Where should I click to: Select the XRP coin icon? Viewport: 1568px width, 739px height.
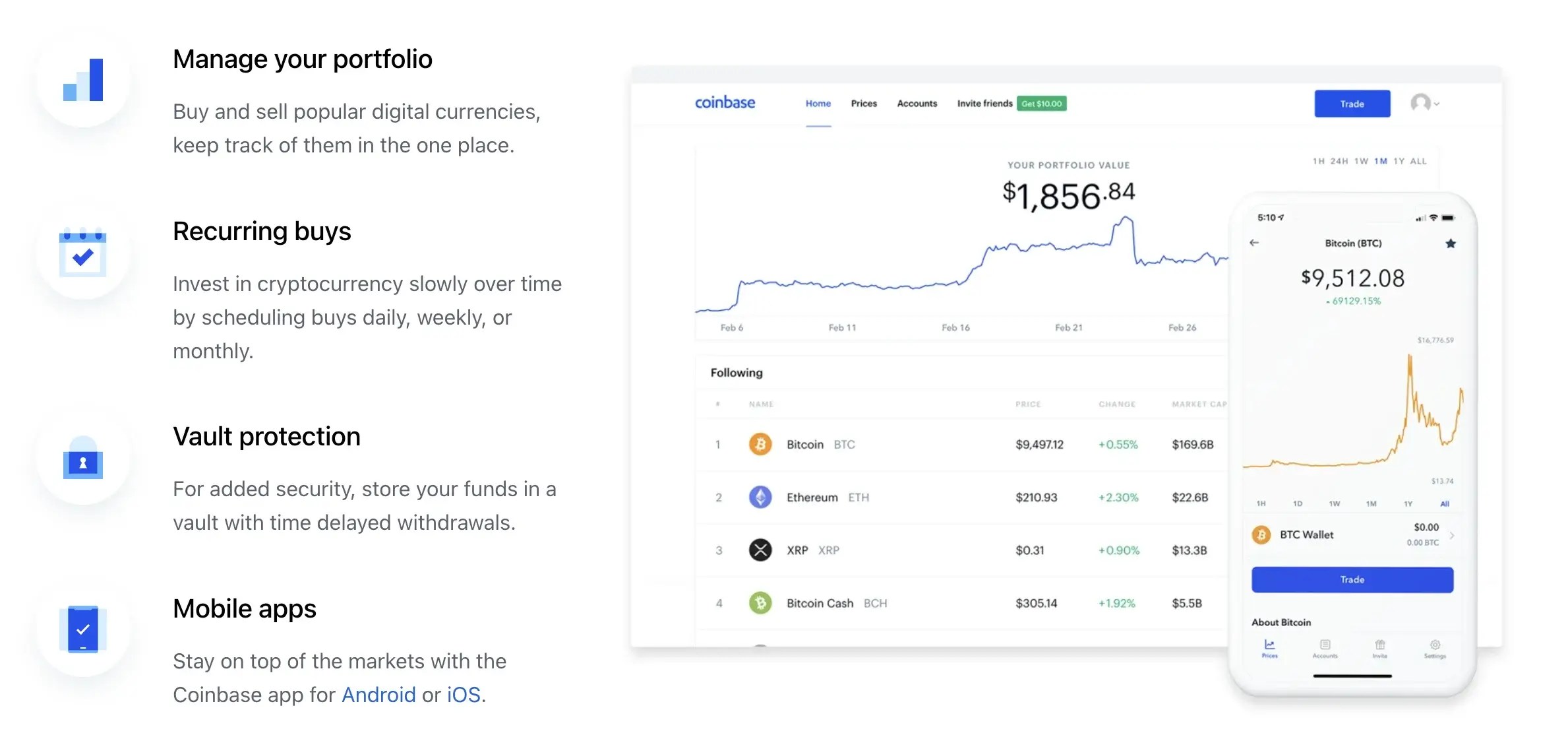760,550
